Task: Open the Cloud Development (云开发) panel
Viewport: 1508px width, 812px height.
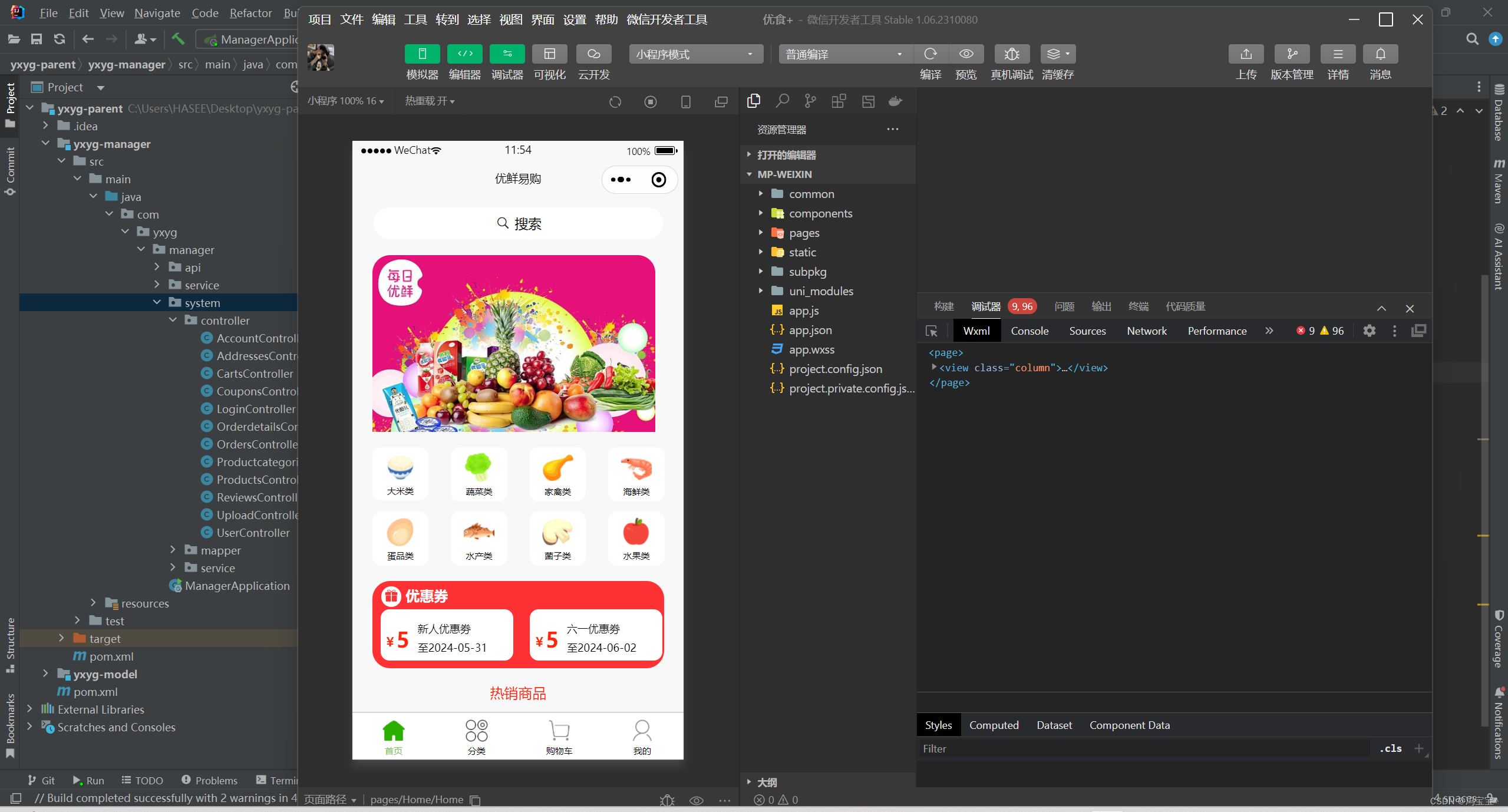Action: coord(593,54)
